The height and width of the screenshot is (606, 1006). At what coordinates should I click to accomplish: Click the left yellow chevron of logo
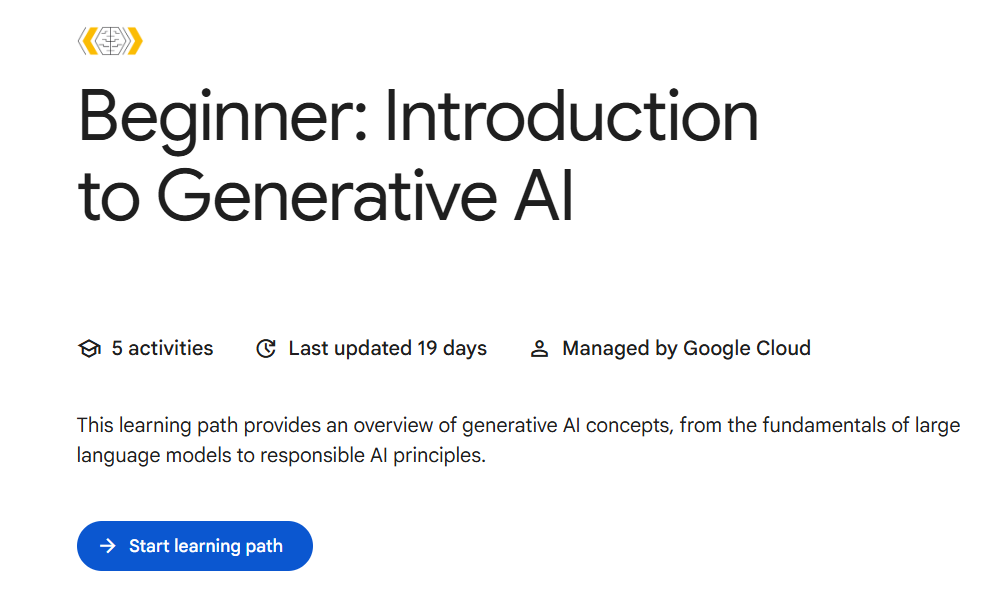pos(86,41)
